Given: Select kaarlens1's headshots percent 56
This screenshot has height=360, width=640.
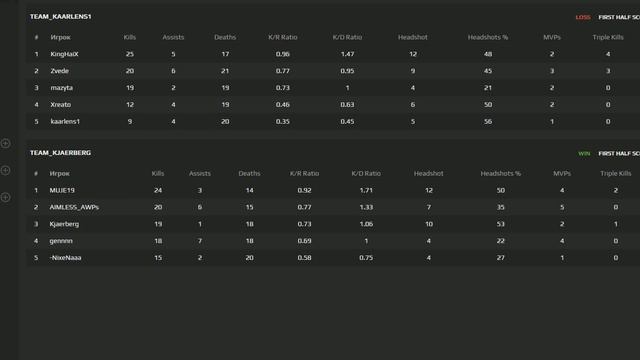Looking at the screenshot, I should (x=488, y=121).
